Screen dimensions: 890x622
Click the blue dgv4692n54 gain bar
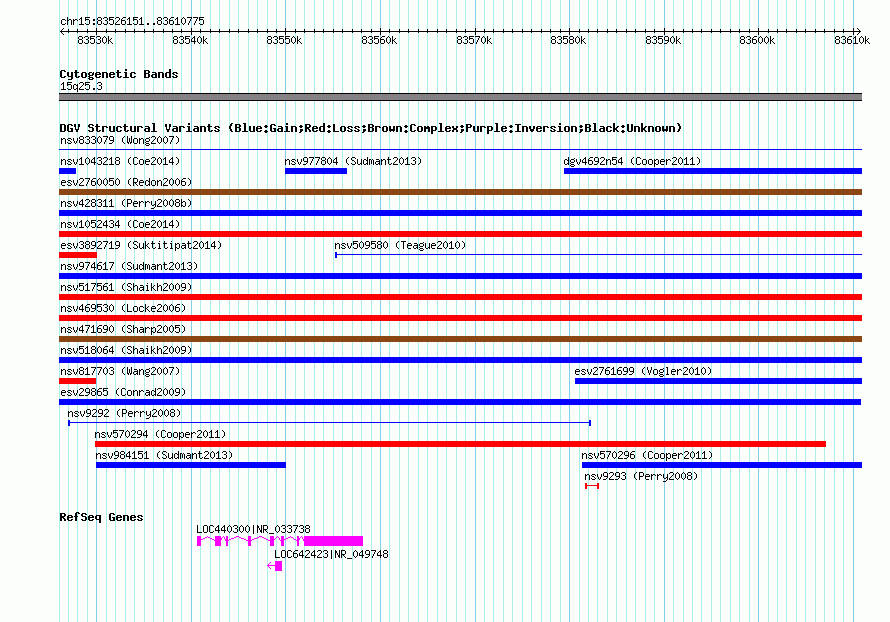pyautogui.click(x=713, y=171)
